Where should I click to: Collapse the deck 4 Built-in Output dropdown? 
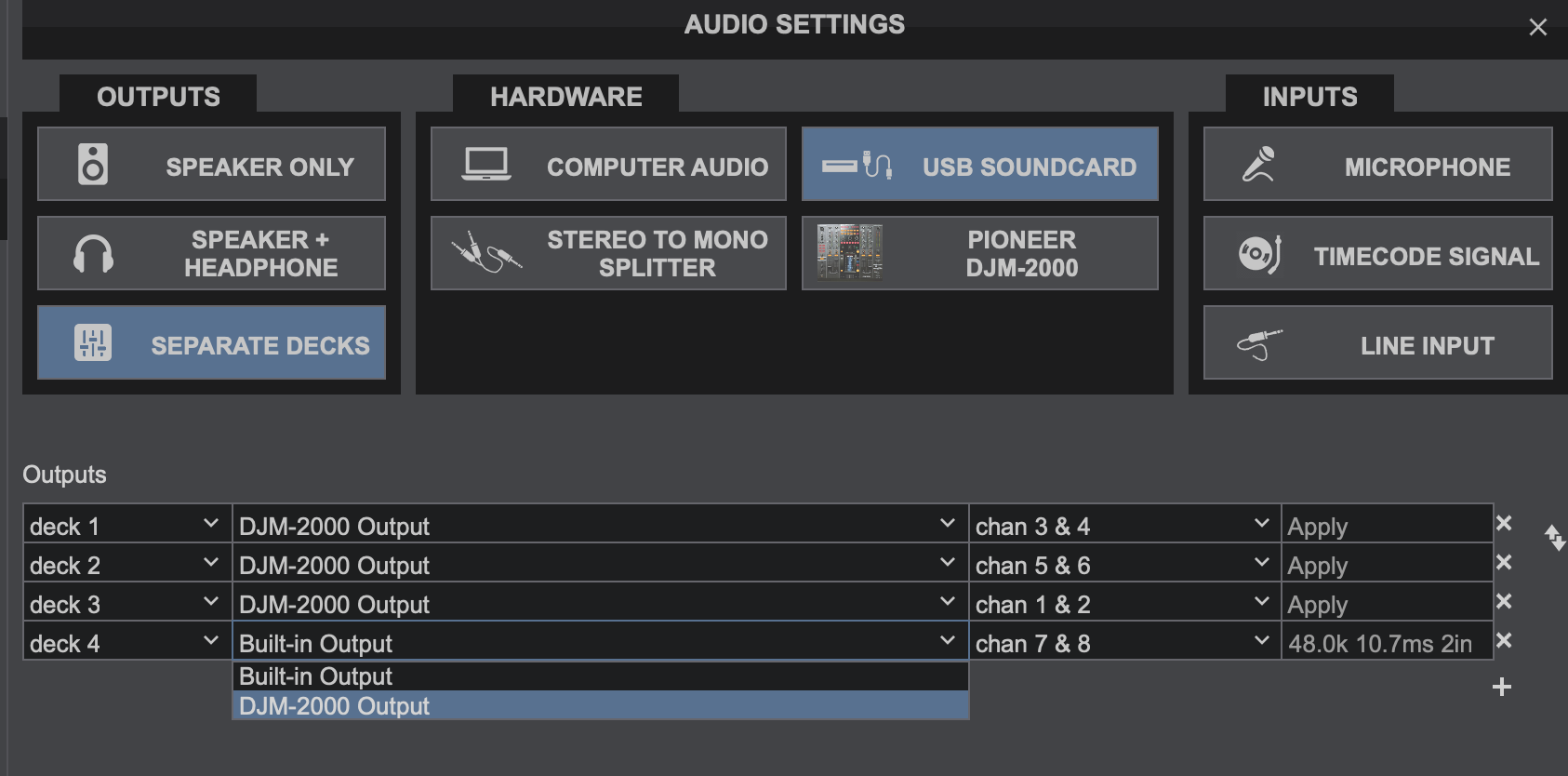coord(601,641)
